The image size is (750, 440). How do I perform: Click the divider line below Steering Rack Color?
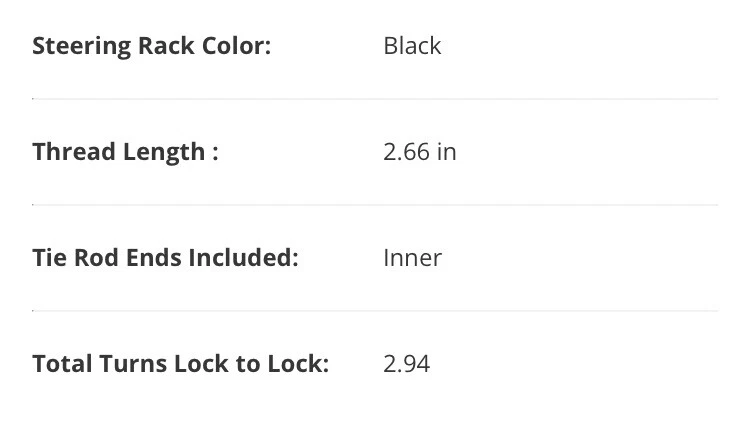pos(375,99)
